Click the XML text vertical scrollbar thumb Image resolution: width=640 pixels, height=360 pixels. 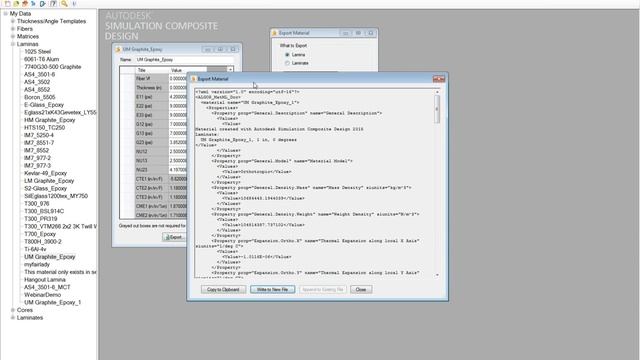coord(437,109)
